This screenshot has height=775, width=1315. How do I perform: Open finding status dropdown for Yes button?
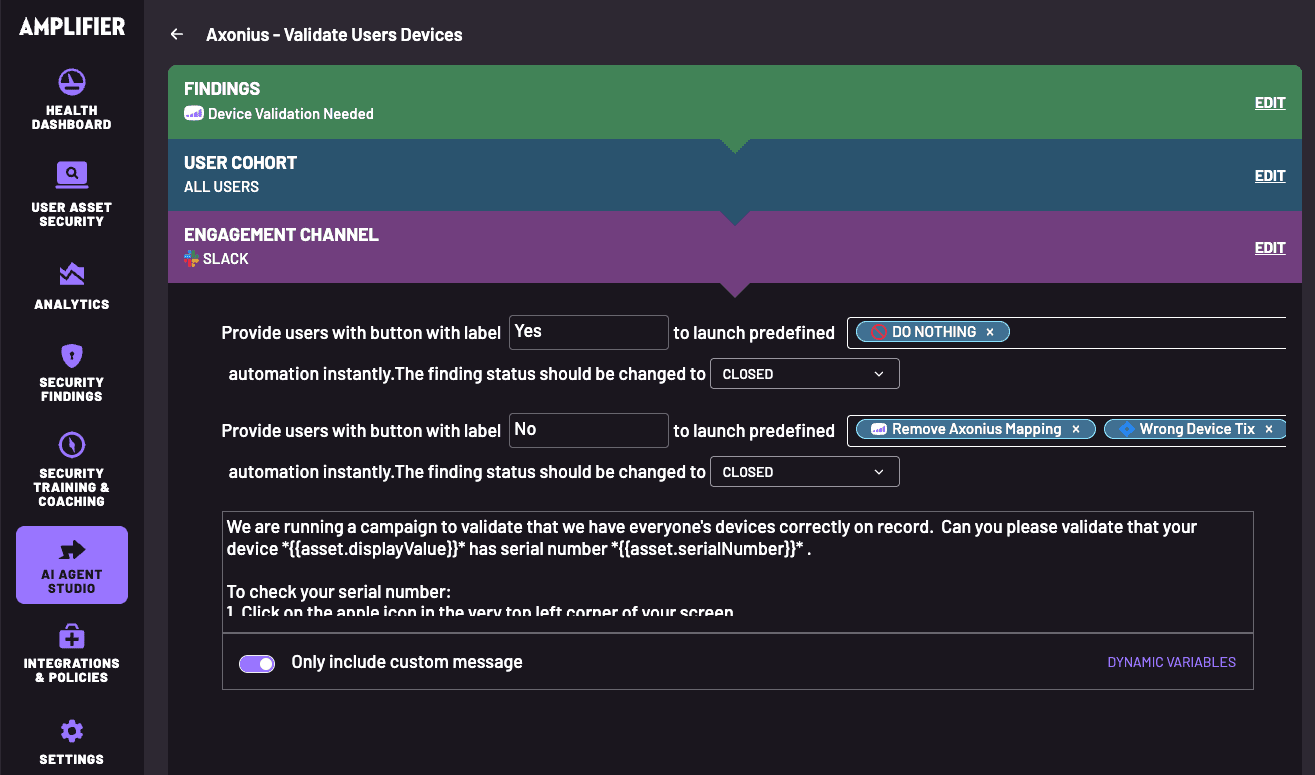click(805, 374)
